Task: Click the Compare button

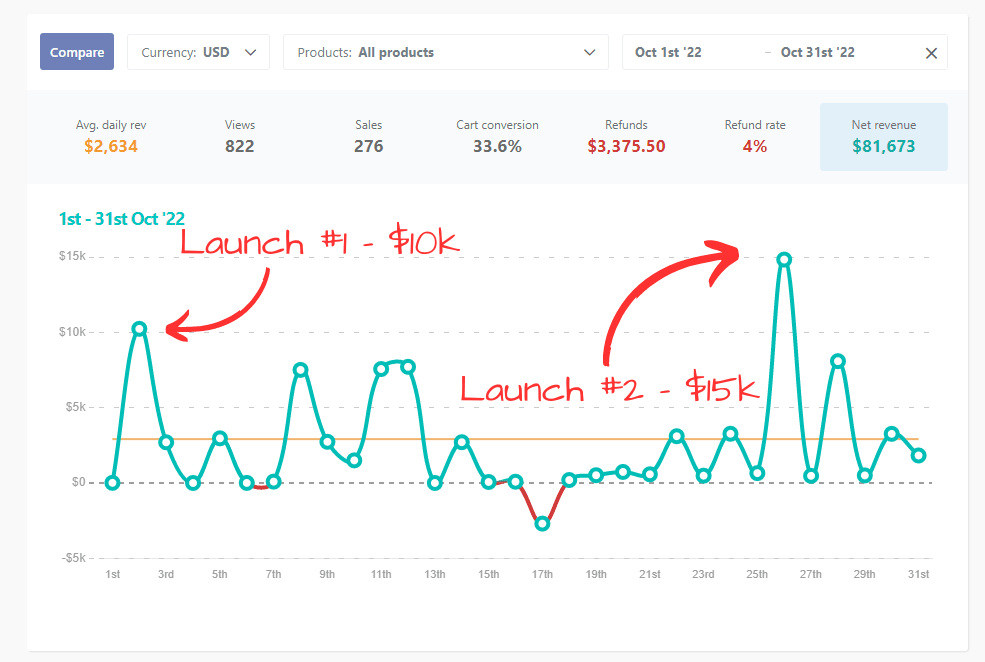Action: tap(77, 52)
